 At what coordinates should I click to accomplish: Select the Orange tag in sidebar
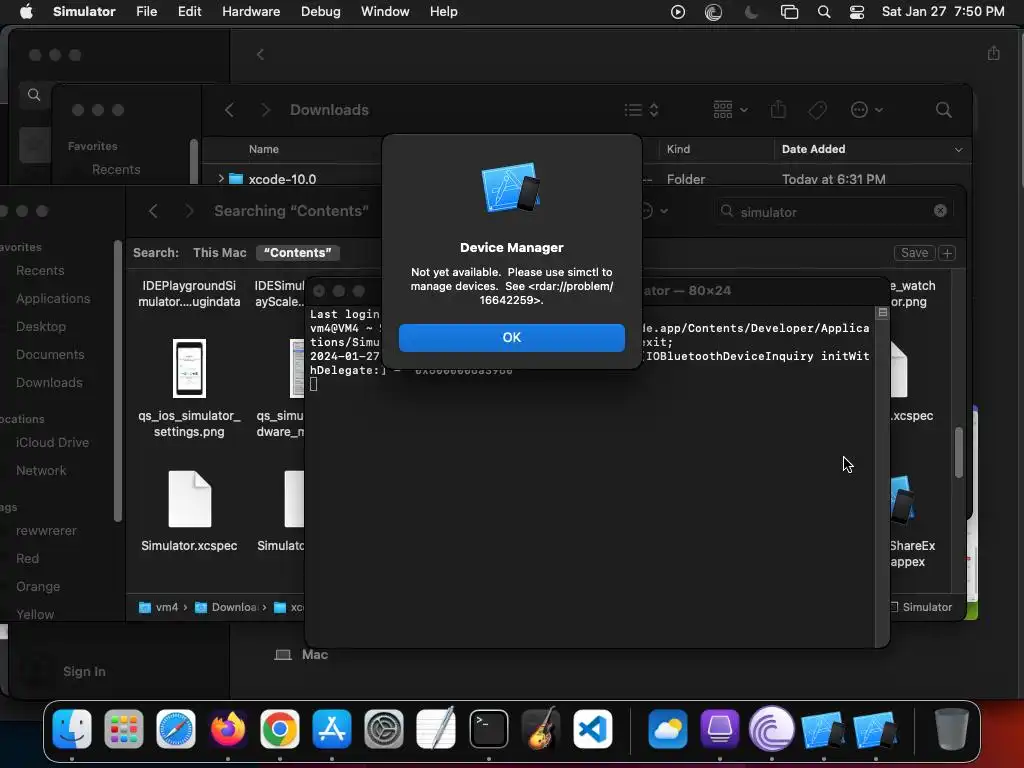click(x=38, y=586)
